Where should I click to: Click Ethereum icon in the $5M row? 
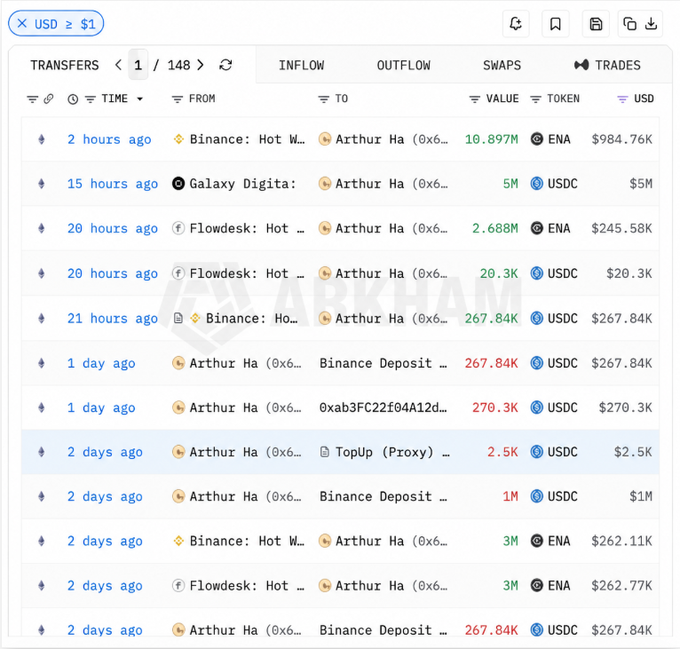point(41,184)
